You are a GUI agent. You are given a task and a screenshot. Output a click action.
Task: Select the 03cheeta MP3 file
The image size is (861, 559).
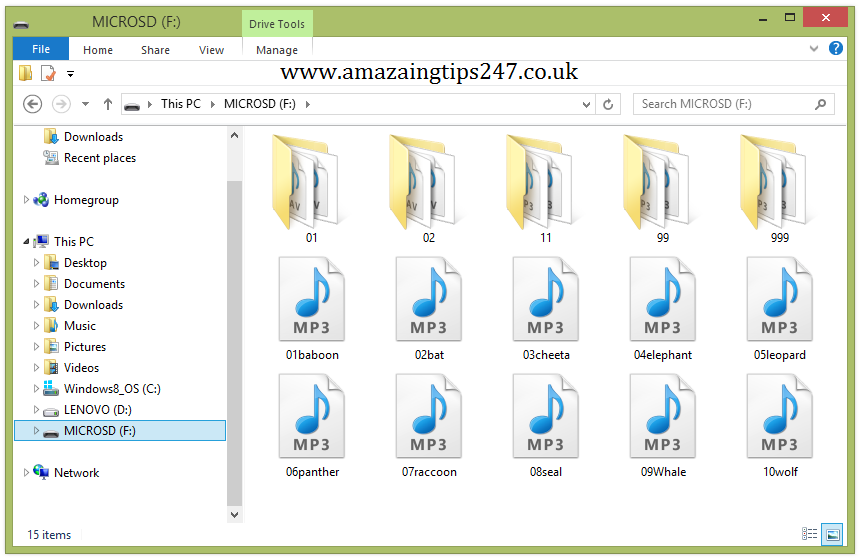(545, 309)
